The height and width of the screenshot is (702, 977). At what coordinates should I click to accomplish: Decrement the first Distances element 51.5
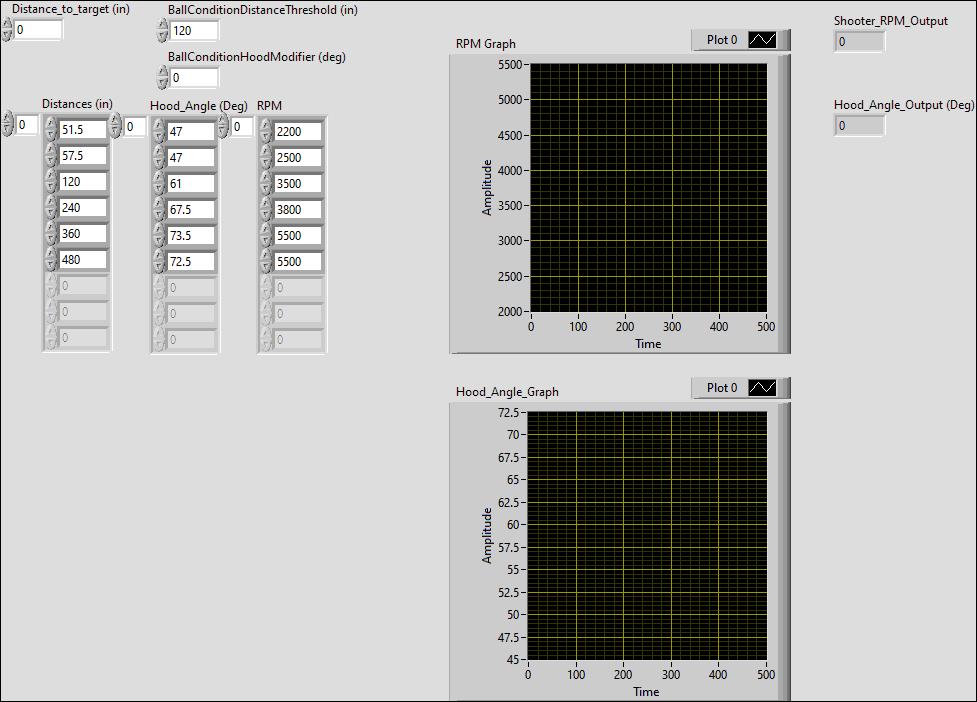49,132
